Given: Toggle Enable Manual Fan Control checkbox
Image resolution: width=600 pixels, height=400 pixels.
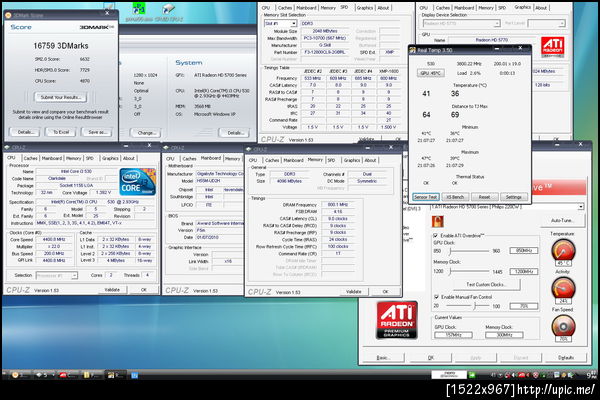Looking at the screenshot, I should click(436, 297).
